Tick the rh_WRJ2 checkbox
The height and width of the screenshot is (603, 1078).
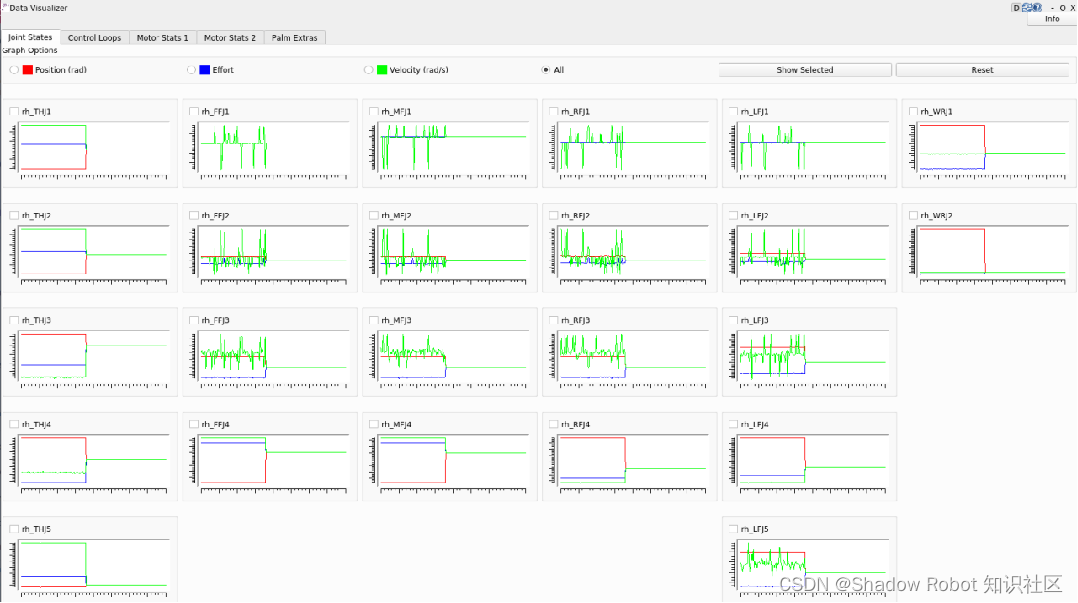click(x=913, y=216)
